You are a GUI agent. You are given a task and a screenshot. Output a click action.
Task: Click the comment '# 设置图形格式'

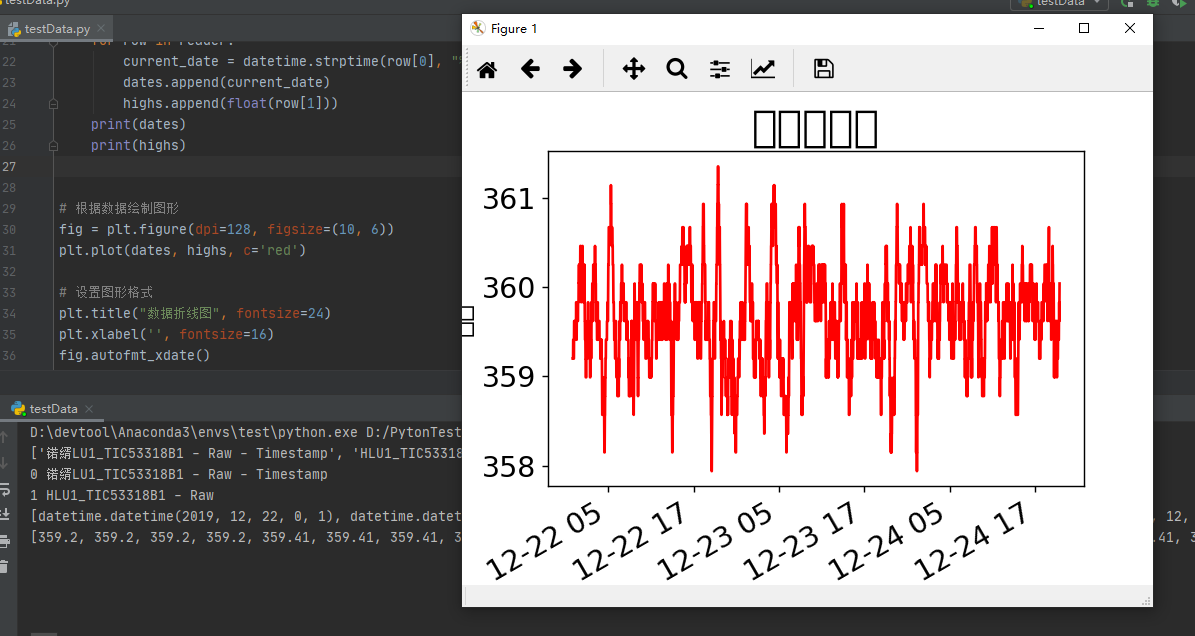point(106,292)
